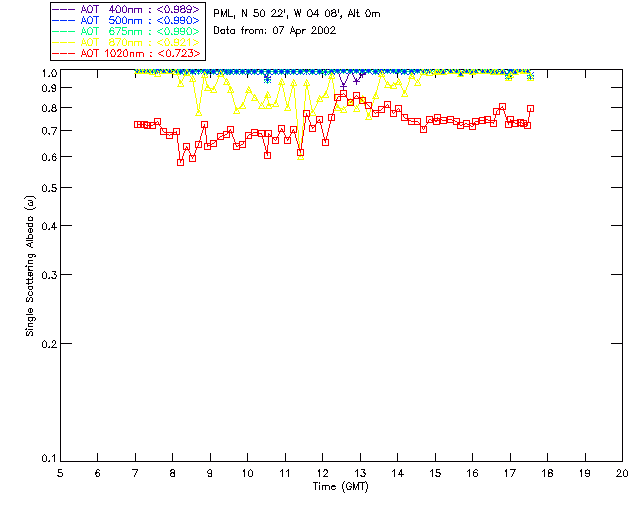Click the PML station coordinates header text
Viewport: 640px width, 512px height.
coord(297,14)
